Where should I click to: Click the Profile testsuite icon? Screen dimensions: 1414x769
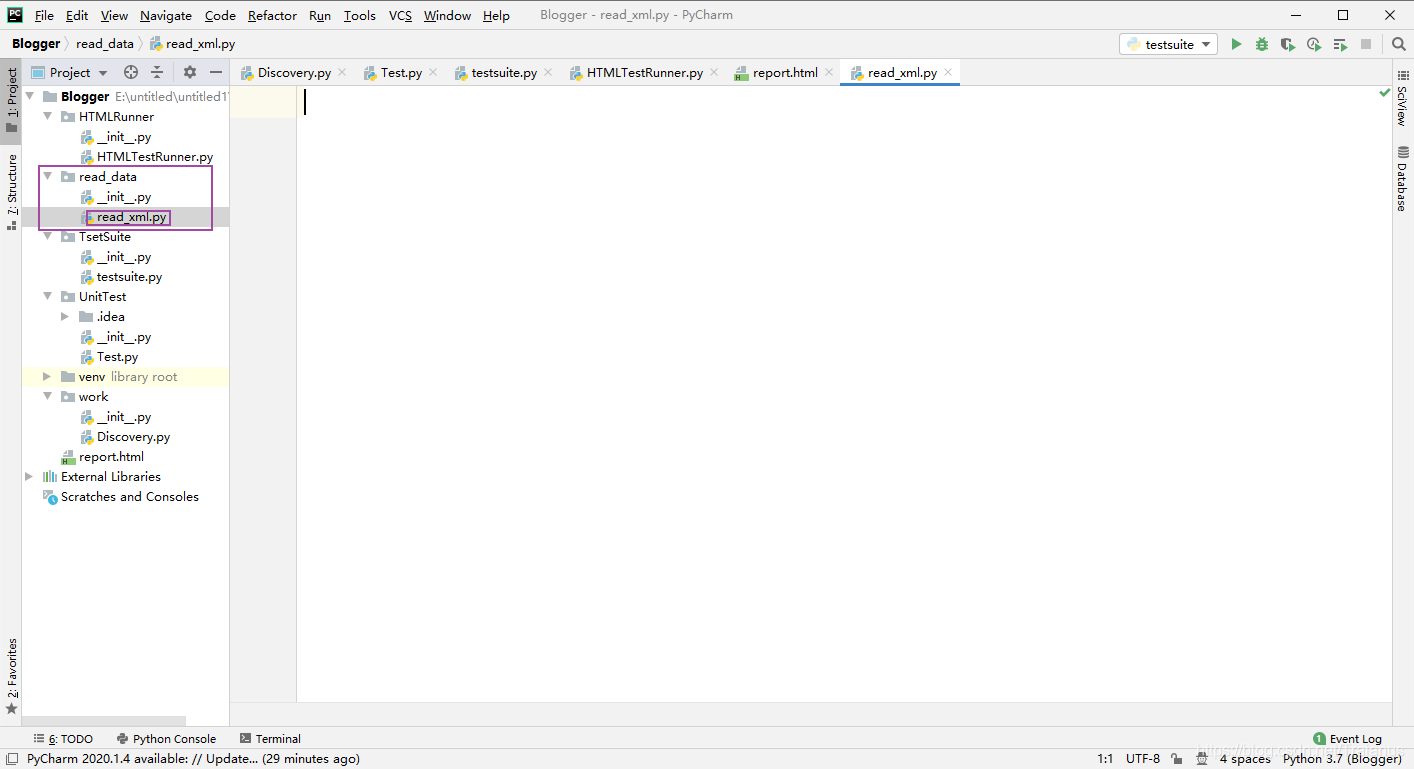click(x=1314, y=44)
